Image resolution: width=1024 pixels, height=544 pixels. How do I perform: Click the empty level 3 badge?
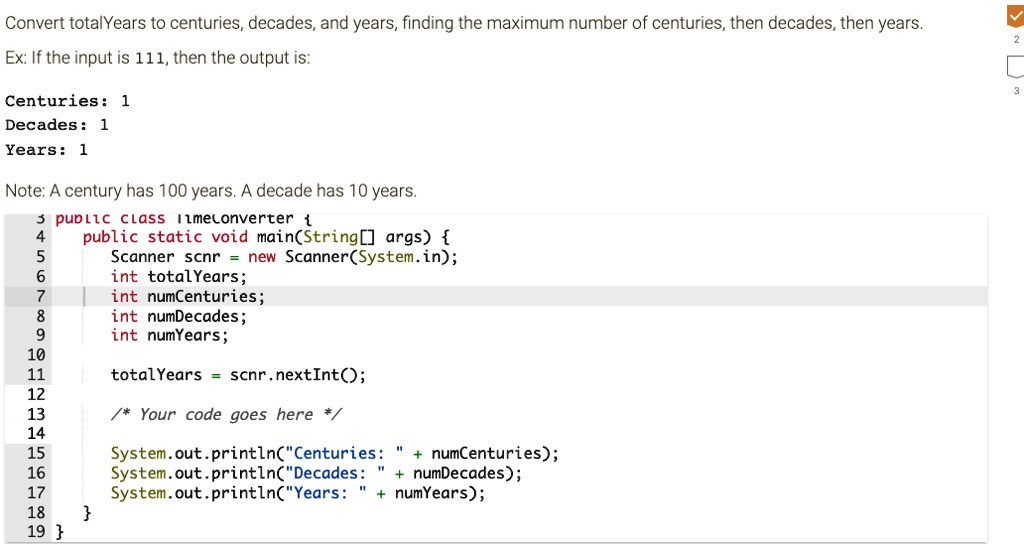tap(1016, 68)
